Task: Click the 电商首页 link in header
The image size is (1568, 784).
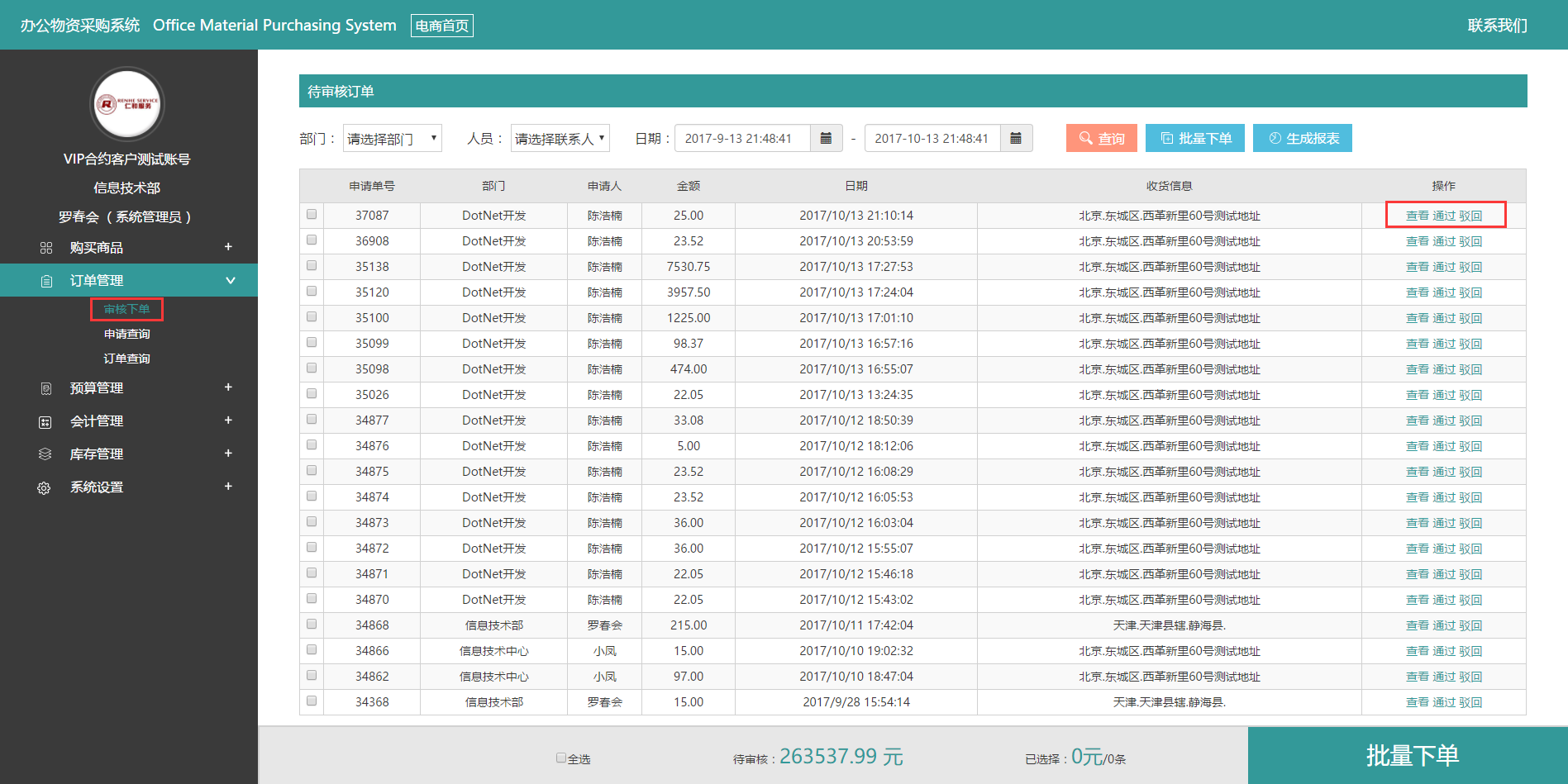Action: (x=442, y=26)
